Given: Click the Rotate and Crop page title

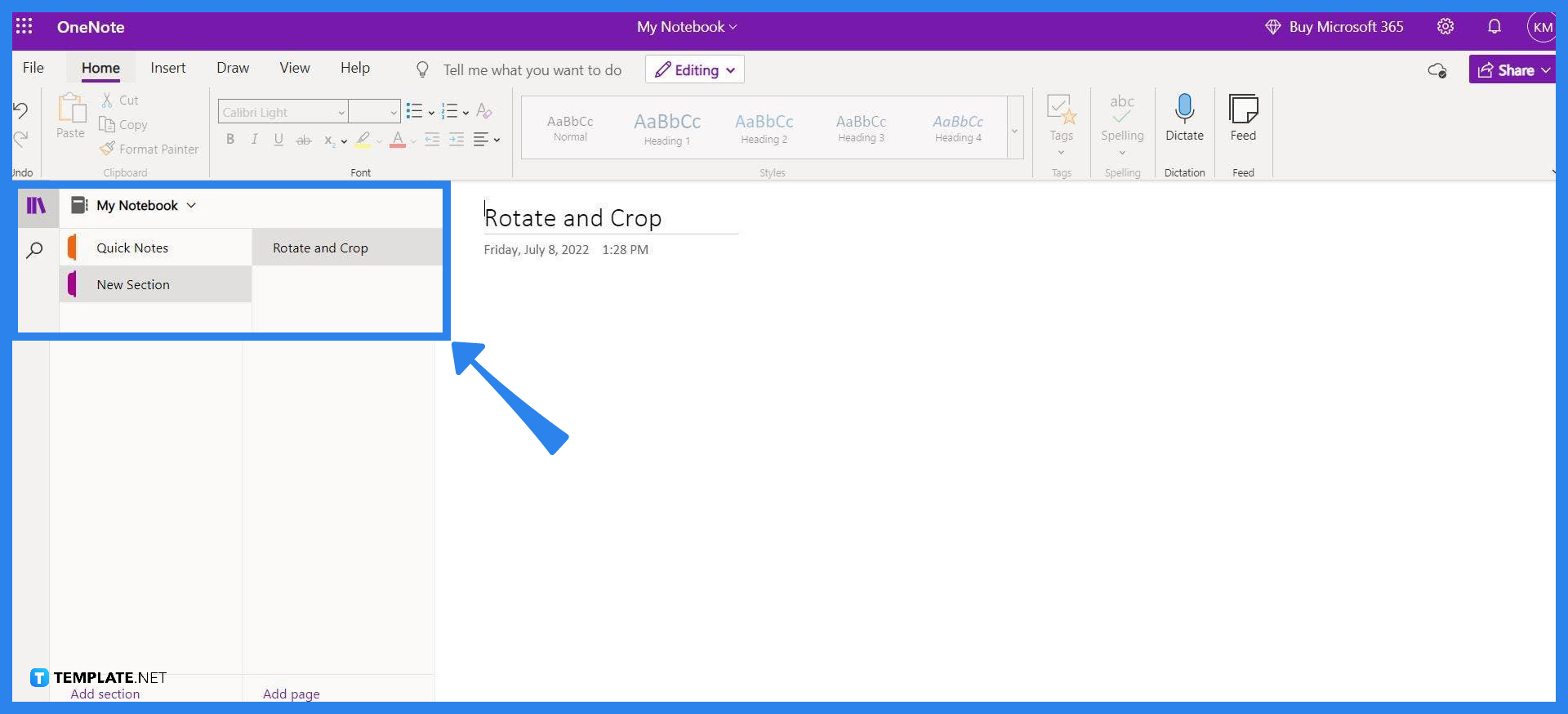Looking at the screenshot, I should (x=573, y=218).
